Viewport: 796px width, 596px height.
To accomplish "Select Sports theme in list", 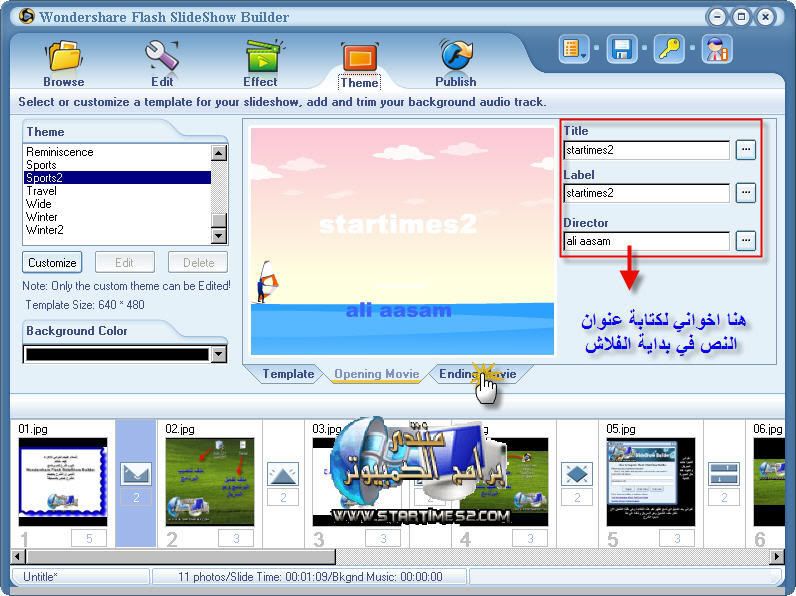I will (117, 164).
